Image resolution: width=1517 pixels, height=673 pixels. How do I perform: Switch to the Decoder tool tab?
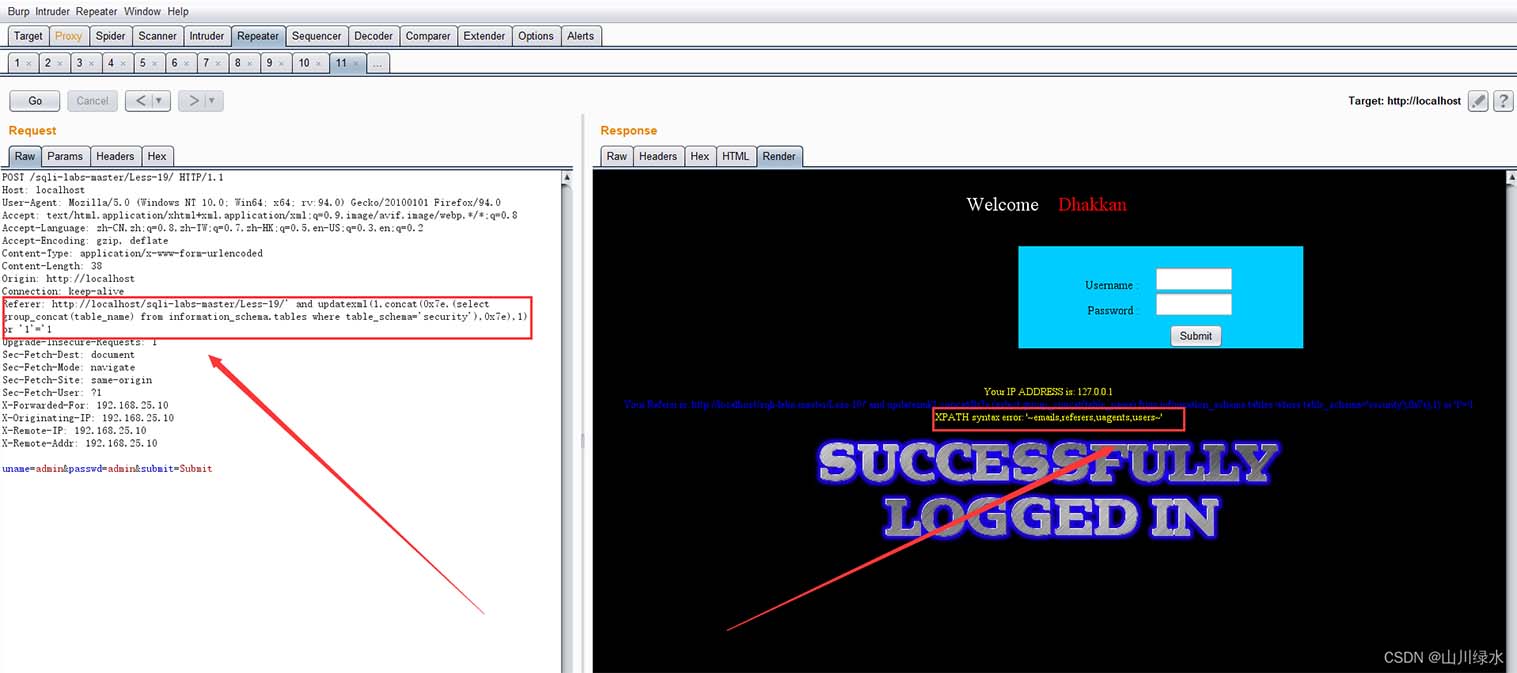[x=373, y=36]
